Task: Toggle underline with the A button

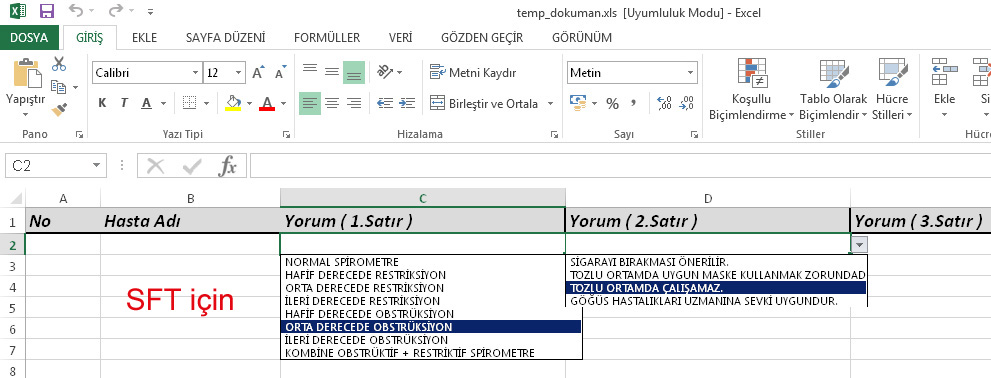Action: (x=147, y=103)
